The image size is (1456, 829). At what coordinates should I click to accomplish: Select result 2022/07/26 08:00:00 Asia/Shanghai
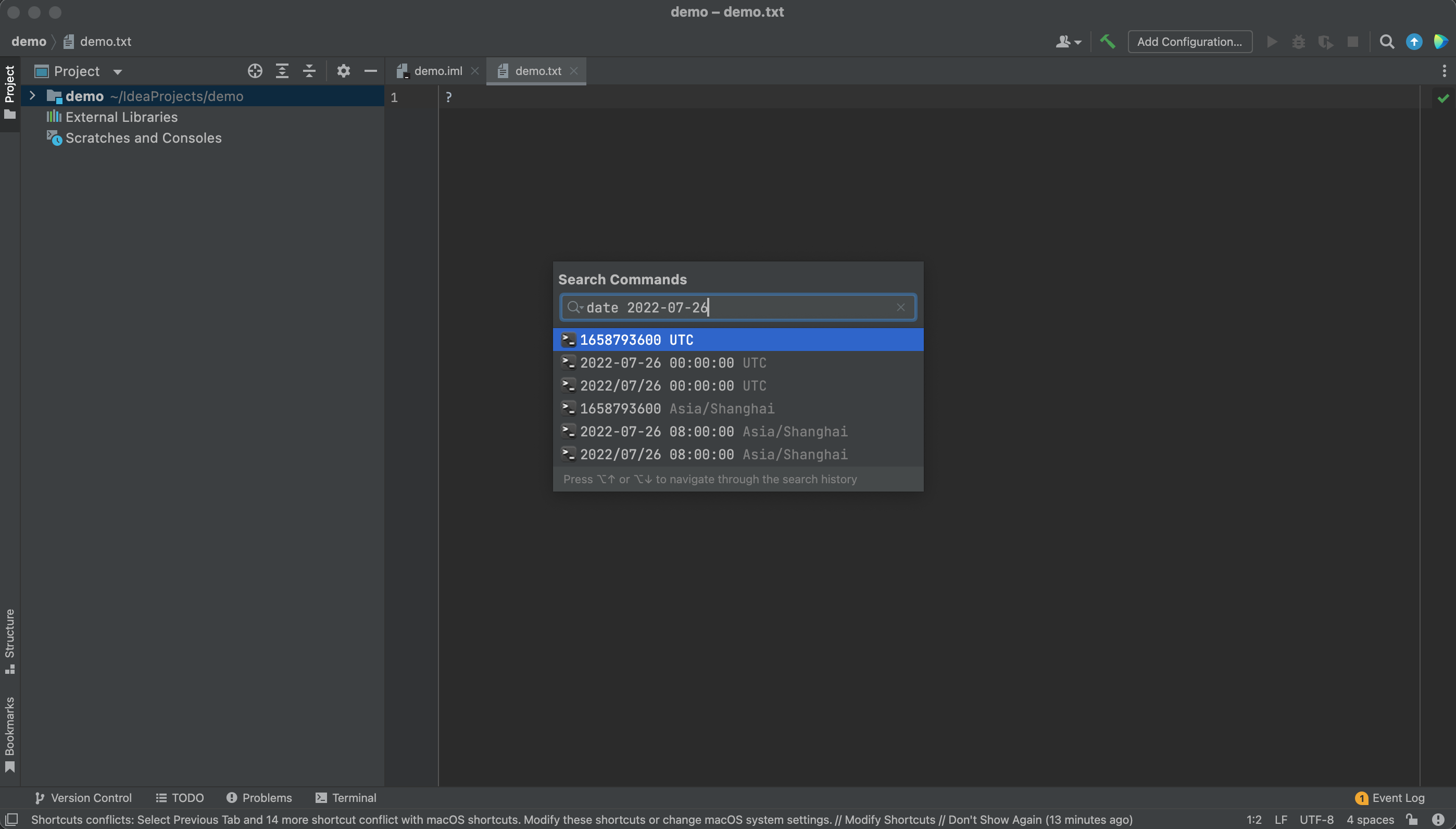tap(738, 455)
